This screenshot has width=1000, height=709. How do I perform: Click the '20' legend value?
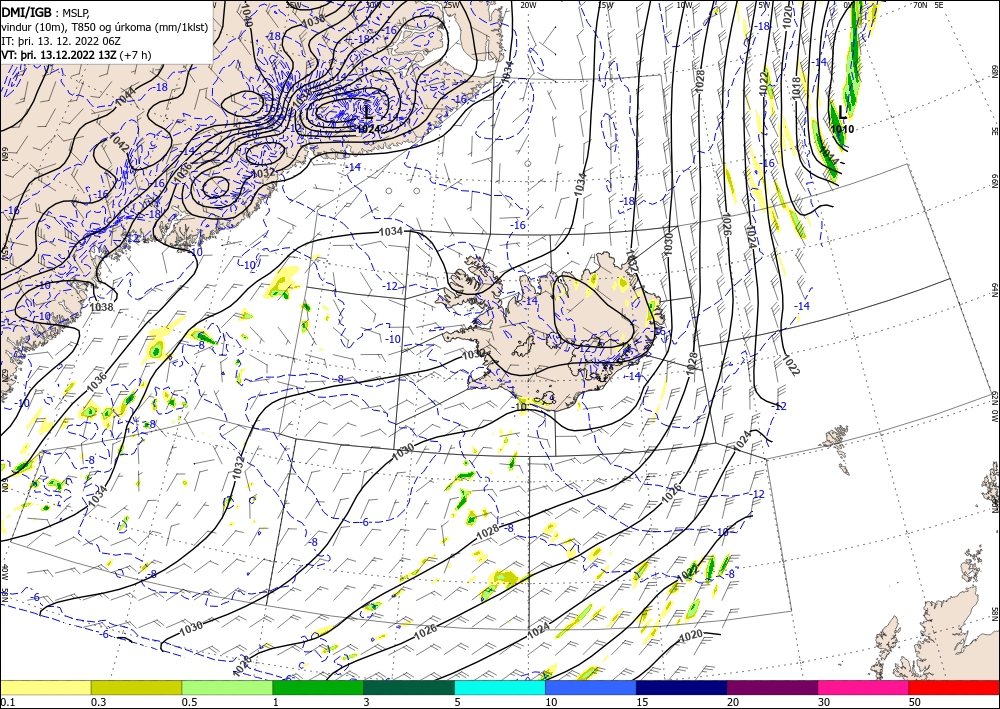coord(733,702)
